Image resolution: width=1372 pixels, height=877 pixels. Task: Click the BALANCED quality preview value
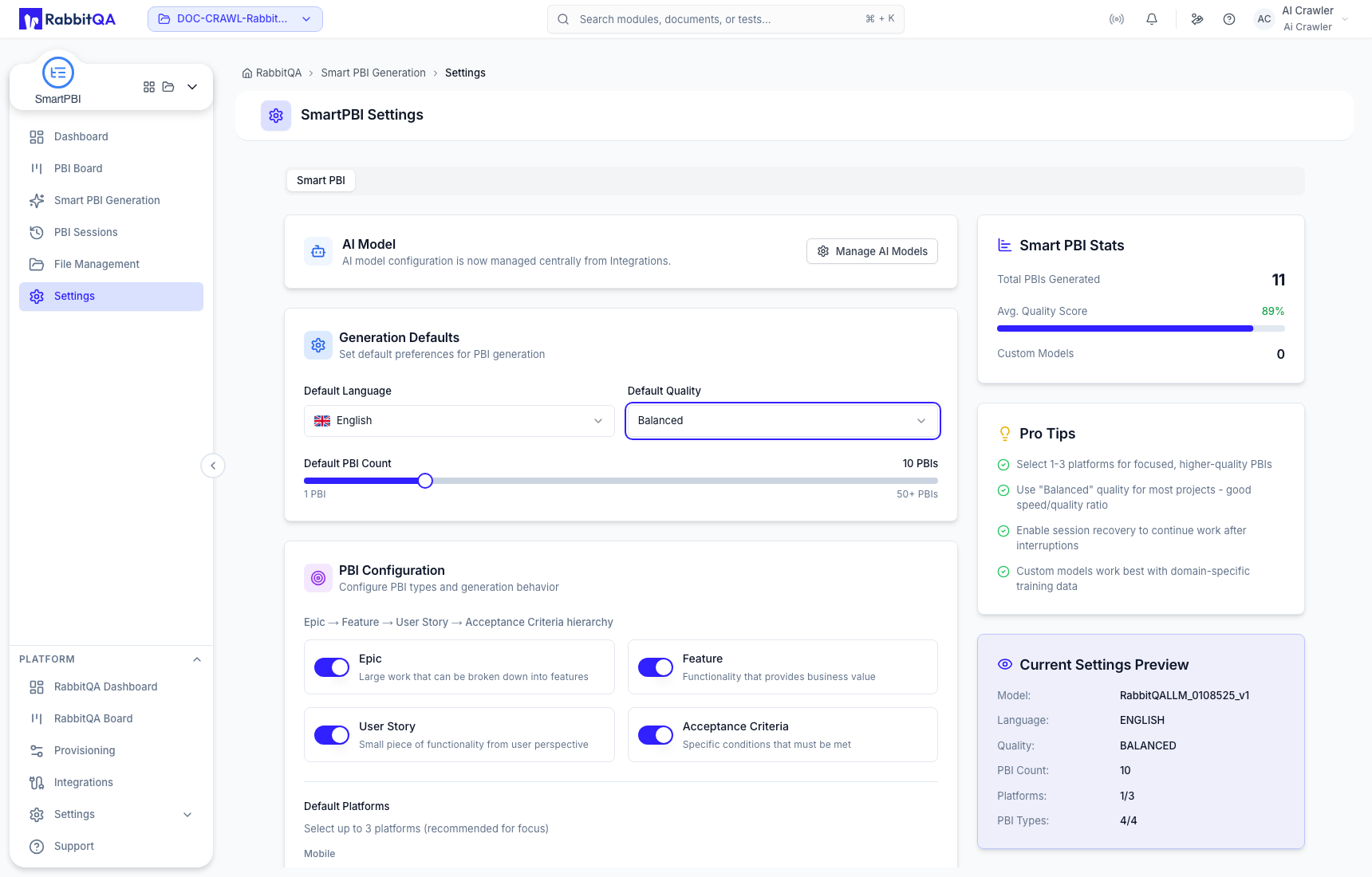coord(1148,746)
